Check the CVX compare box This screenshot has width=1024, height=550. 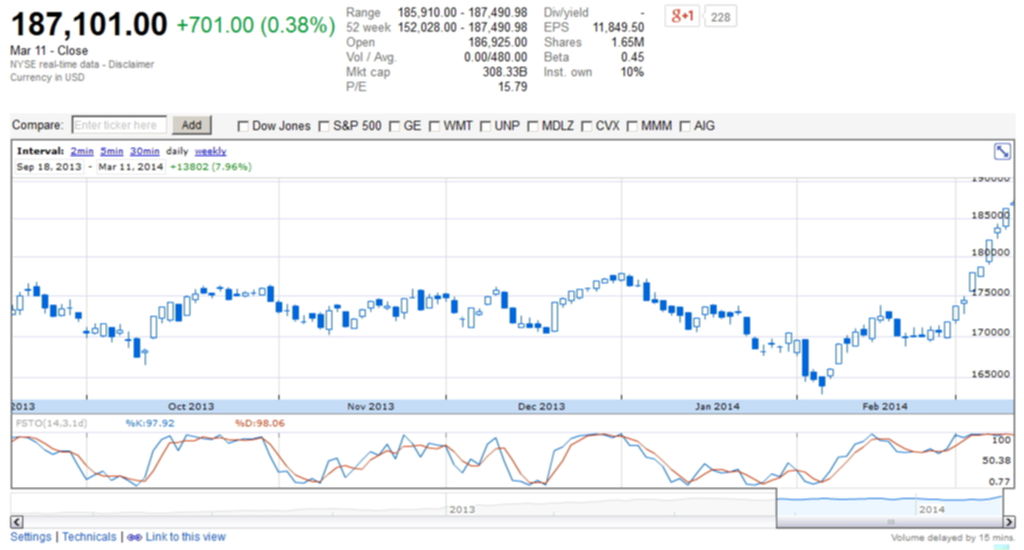(586, 126)
